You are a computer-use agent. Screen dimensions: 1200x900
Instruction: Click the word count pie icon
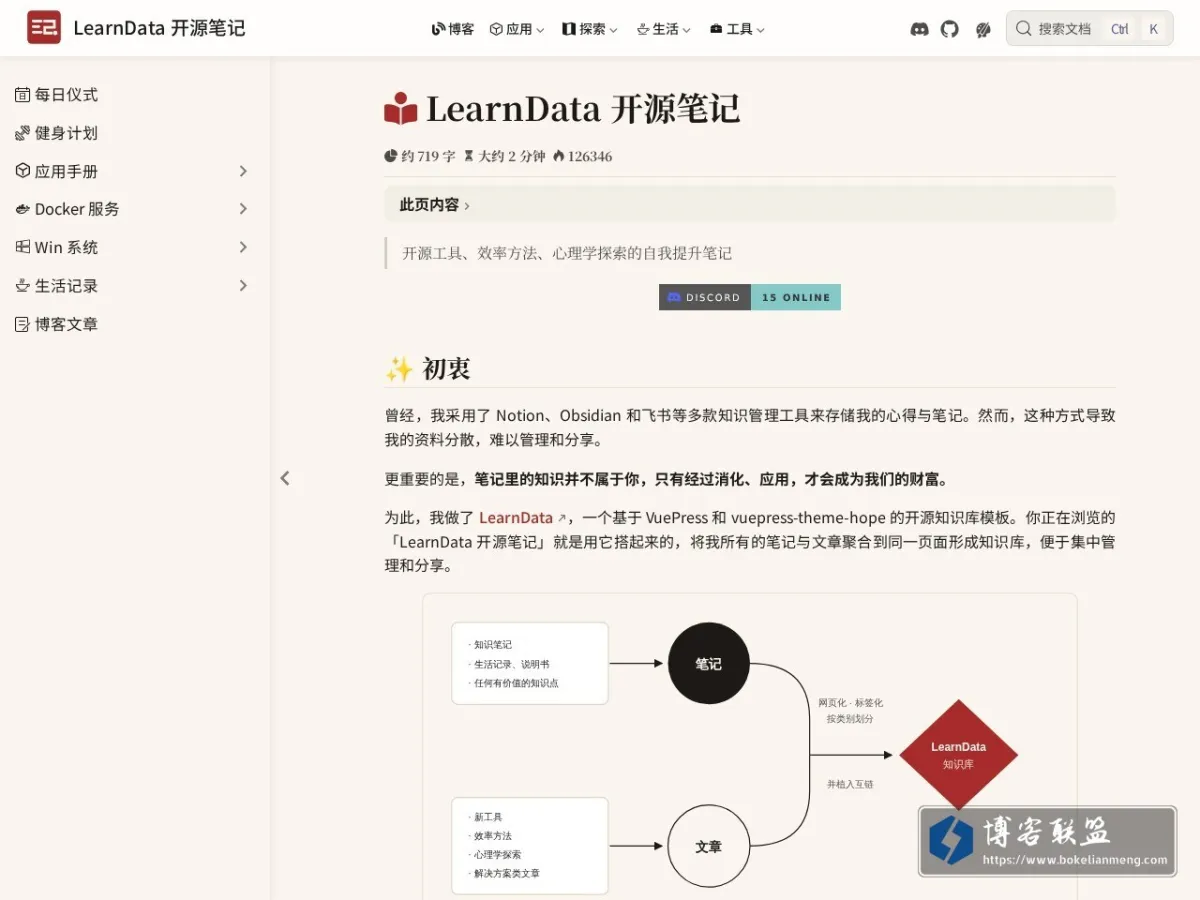coord(391,156)
